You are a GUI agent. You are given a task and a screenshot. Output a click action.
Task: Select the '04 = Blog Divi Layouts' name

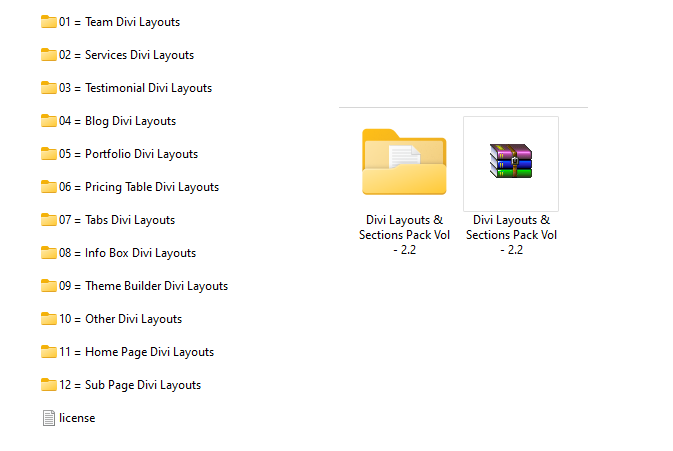coord(118,121)
